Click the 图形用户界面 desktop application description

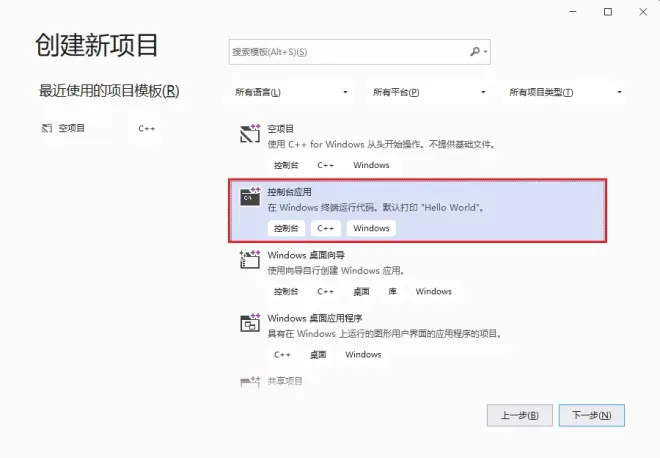385,333
